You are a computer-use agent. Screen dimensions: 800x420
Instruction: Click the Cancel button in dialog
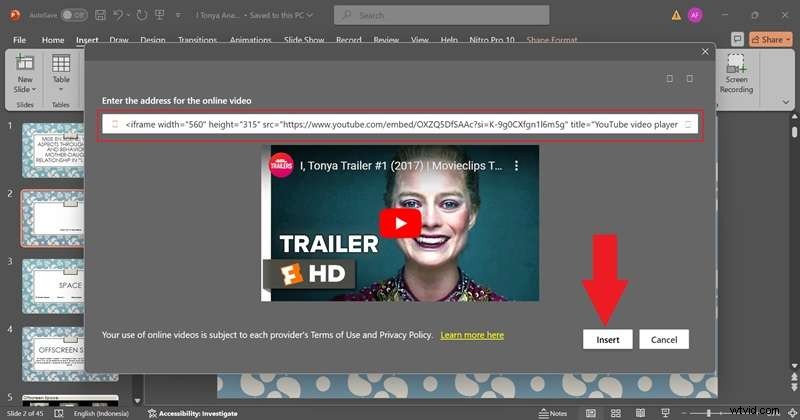point(664,339)
